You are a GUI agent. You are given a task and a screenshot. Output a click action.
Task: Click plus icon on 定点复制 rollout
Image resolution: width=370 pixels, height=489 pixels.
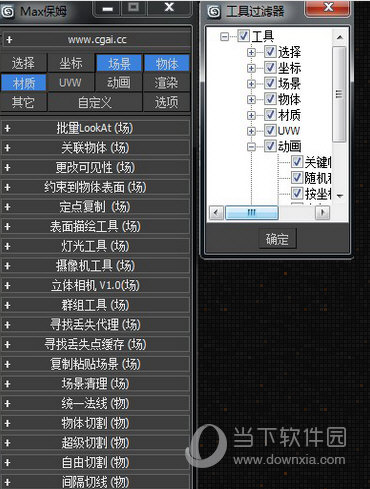(7, 207)
